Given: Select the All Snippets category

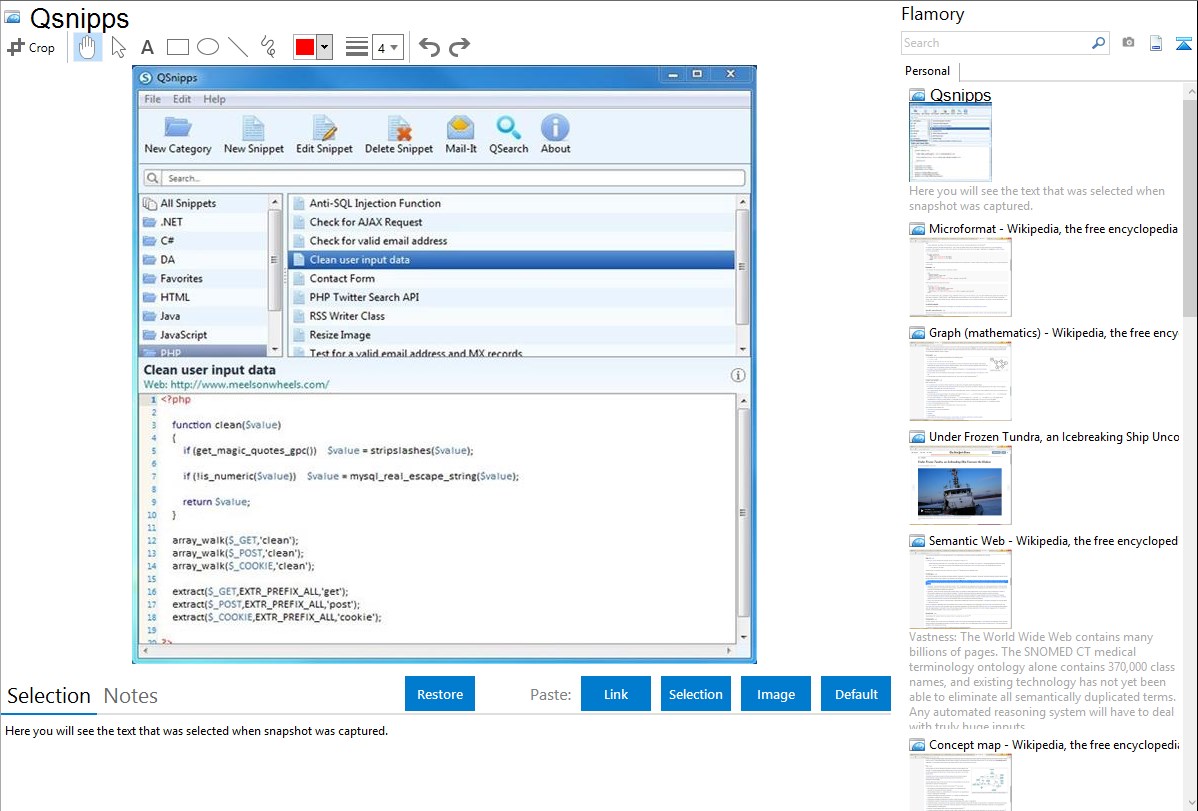Looking at the screenshot, I should point(203,203).
